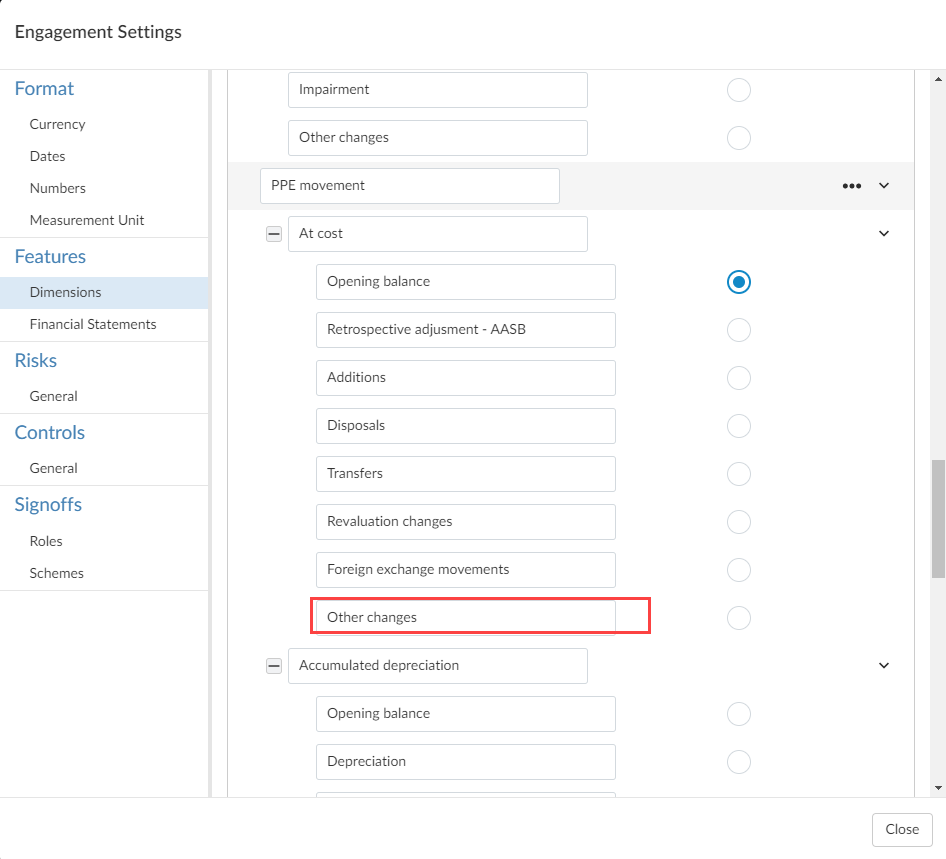
Task: Select the Foreign exchange movements radio
Action: 739,570
